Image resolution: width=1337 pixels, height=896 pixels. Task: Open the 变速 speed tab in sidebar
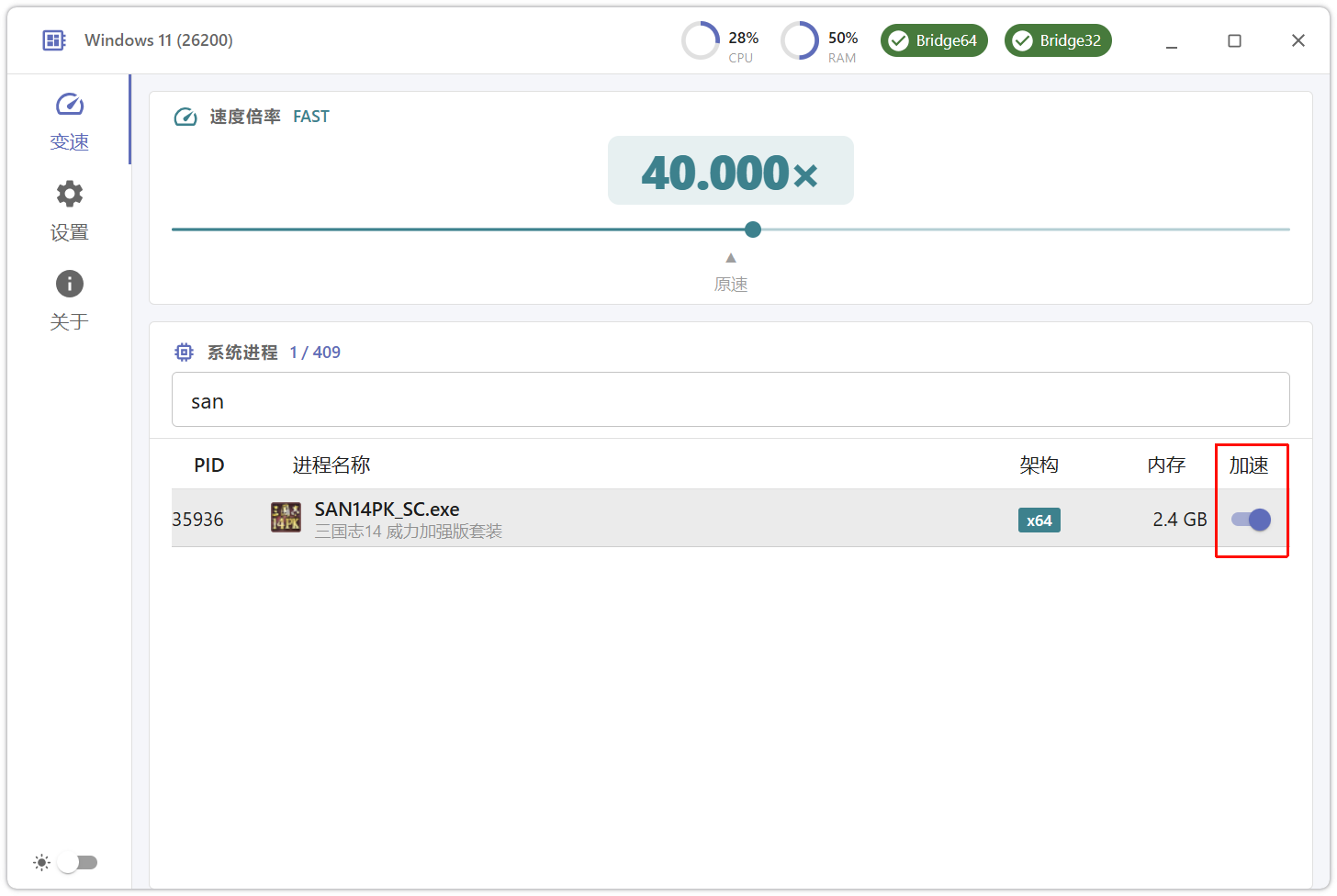coord(69,121)
